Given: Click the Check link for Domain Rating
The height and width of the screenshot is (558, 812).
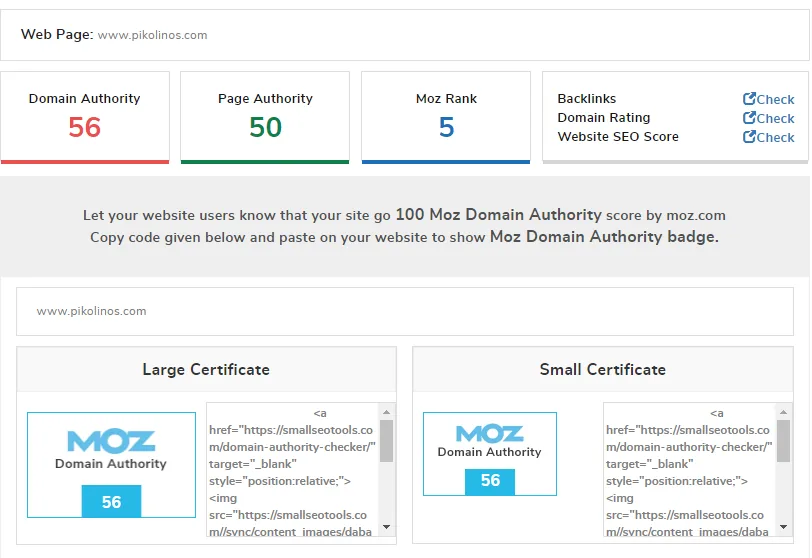Looking at the screenshot, I should tap(768, 118).
